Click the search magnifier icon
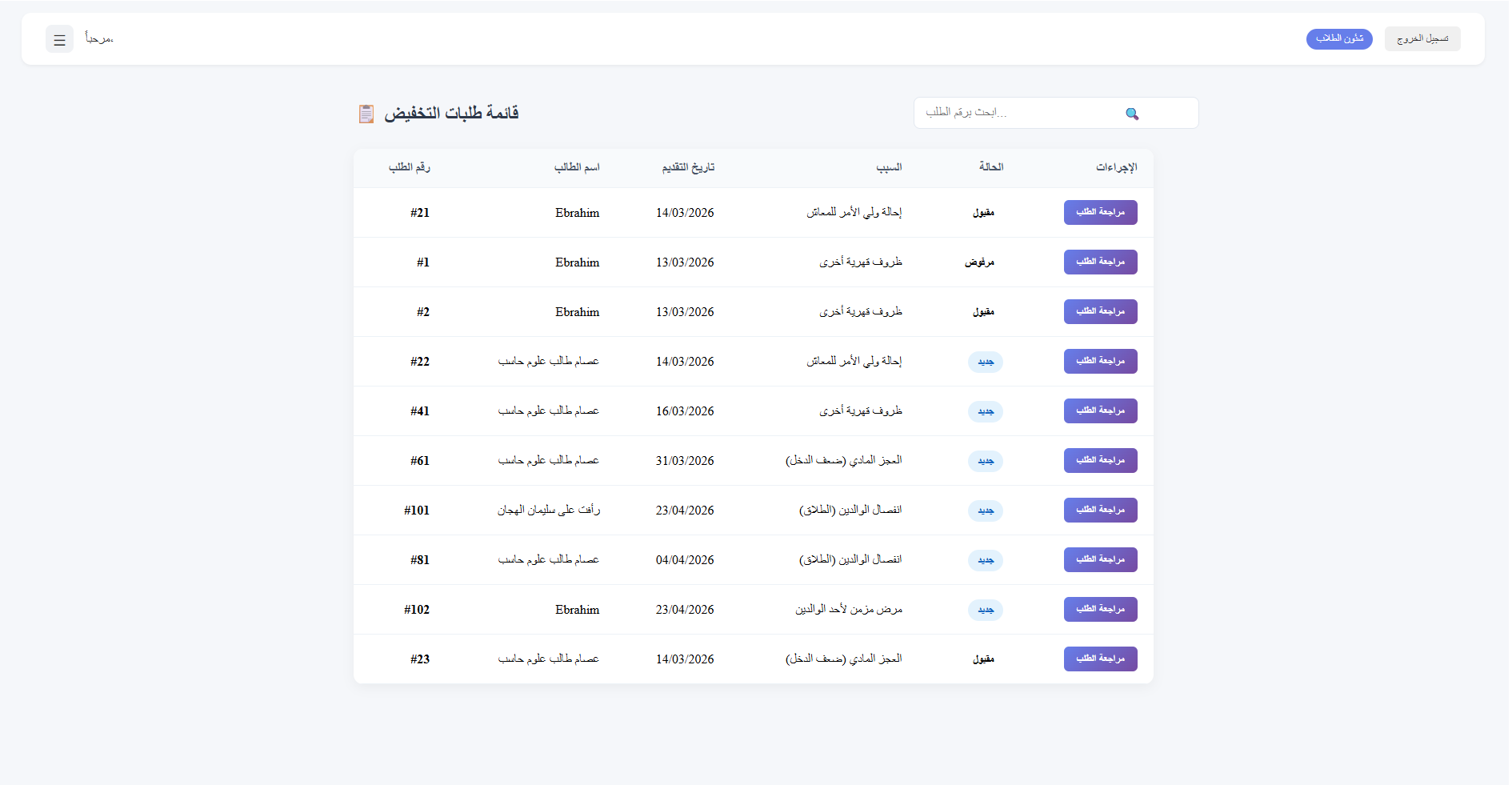 tap(1132, 113)
